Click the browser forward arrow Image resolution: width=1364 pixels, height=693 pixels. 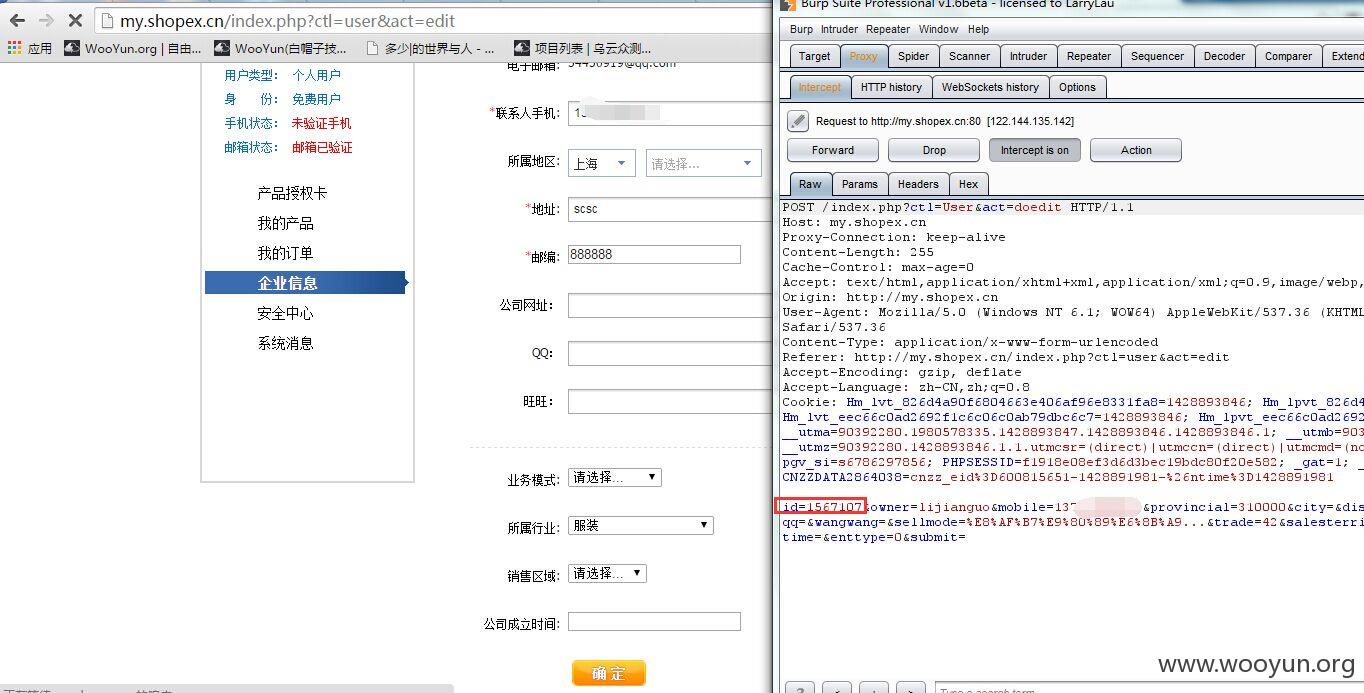46,20
